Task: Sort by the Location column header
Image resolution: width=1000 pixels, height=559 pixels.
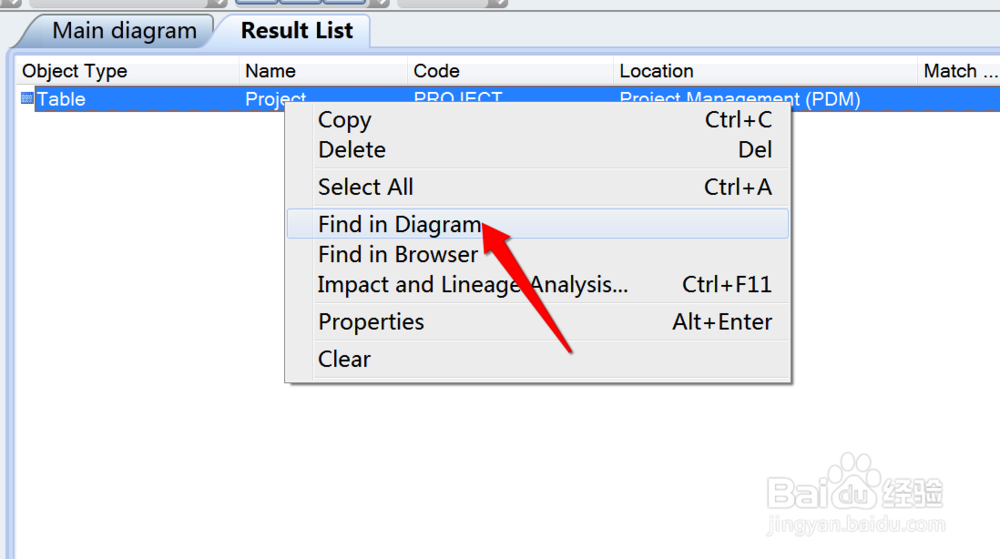Action: (656, 71)
